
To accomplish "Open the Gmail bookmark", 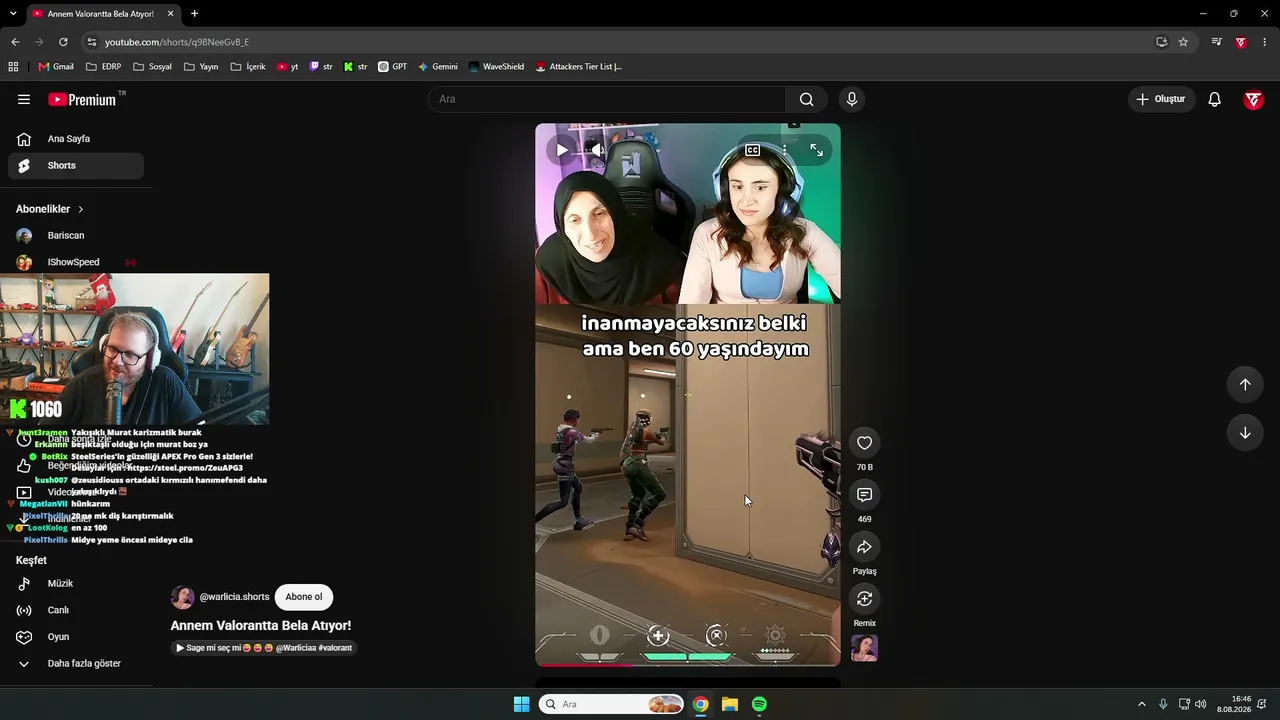I will (x=56, y=67).
